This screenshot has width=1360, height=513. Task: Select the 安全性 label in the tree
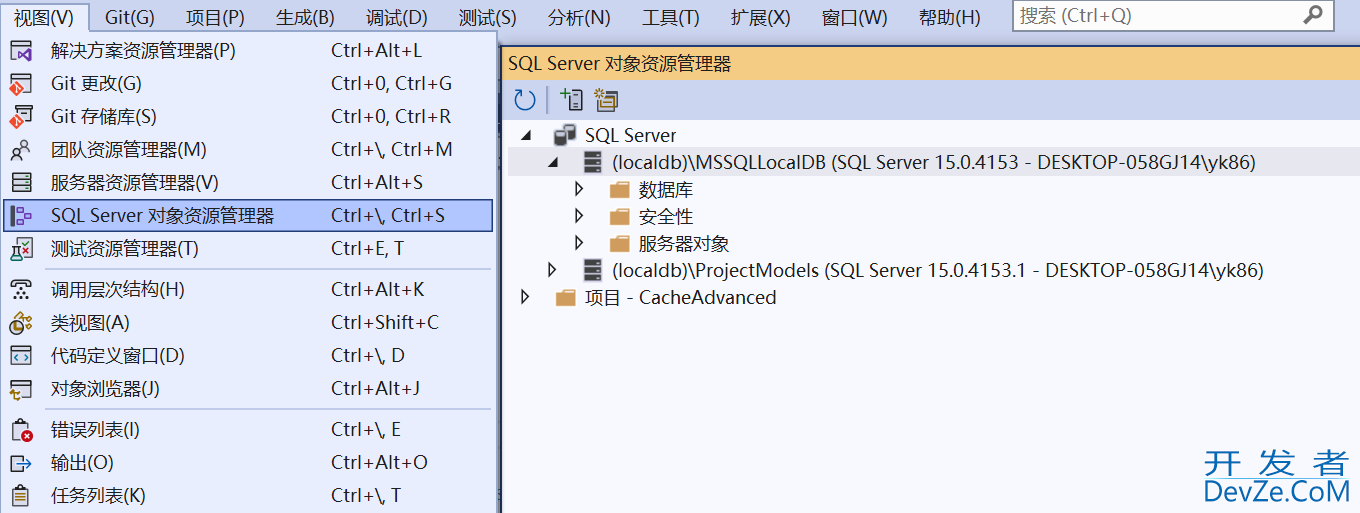[x=666, y=217]
